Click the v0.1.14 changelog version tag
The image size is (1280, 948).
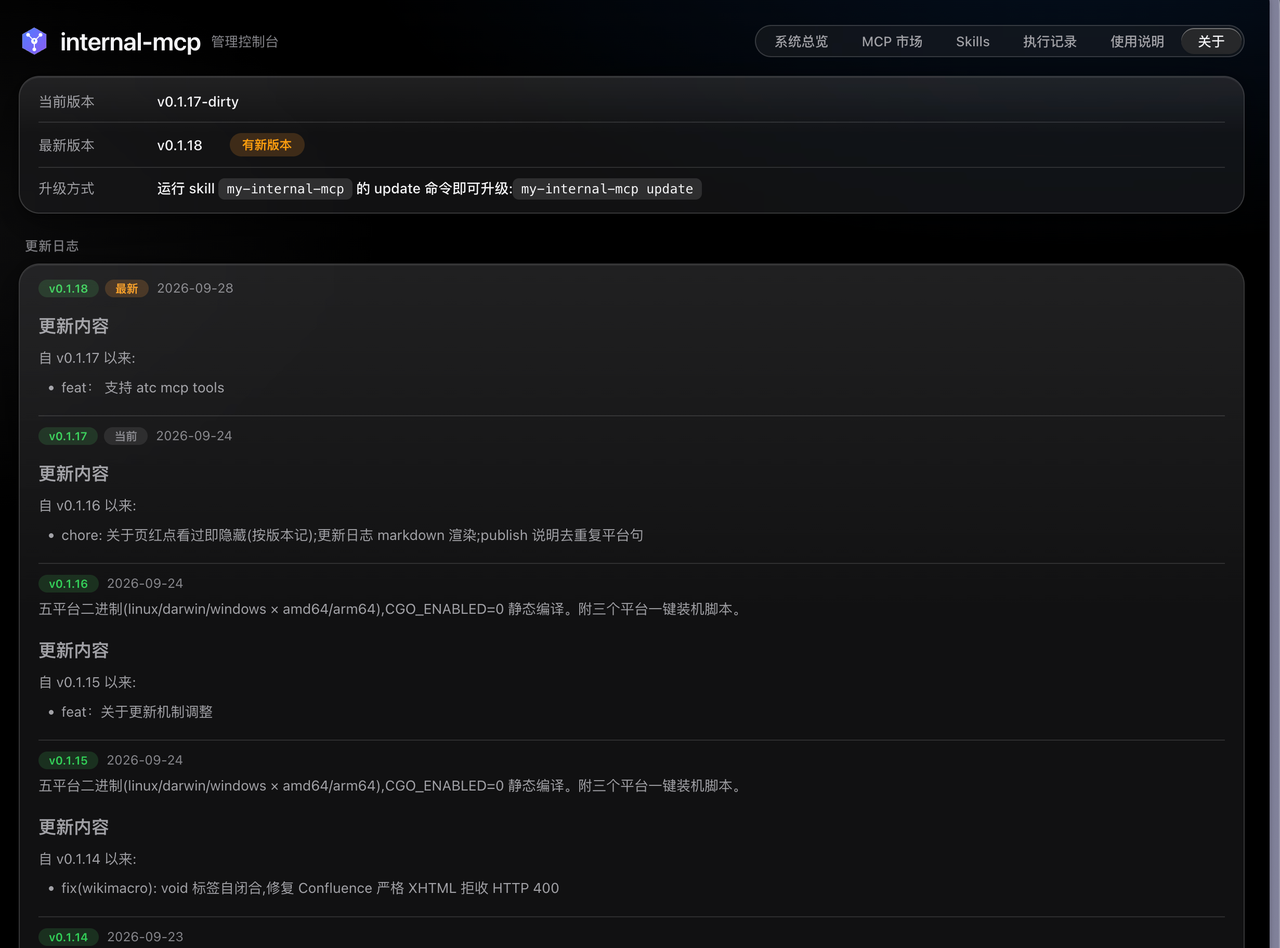(68, 937)
